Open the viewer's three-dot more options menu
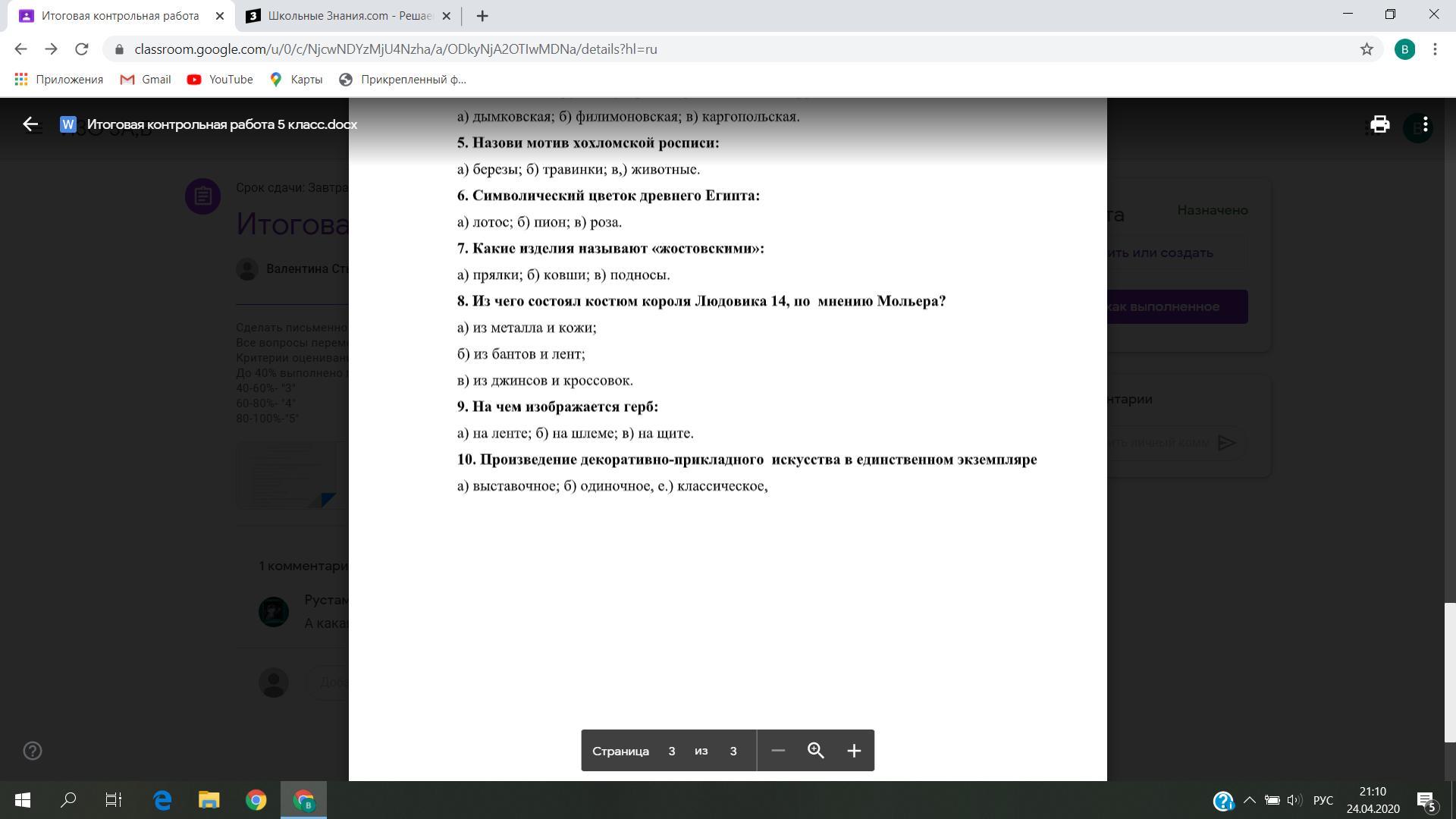 [1426, 124]
